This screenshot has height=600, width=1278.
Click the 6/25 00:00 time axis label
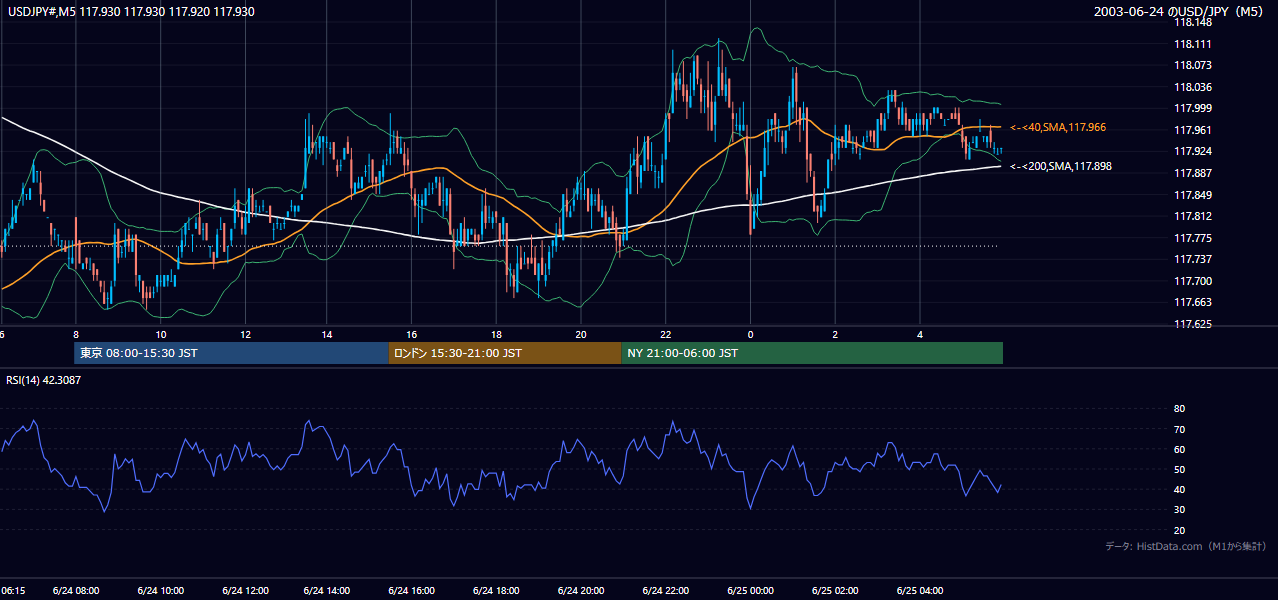pos(750,591)
